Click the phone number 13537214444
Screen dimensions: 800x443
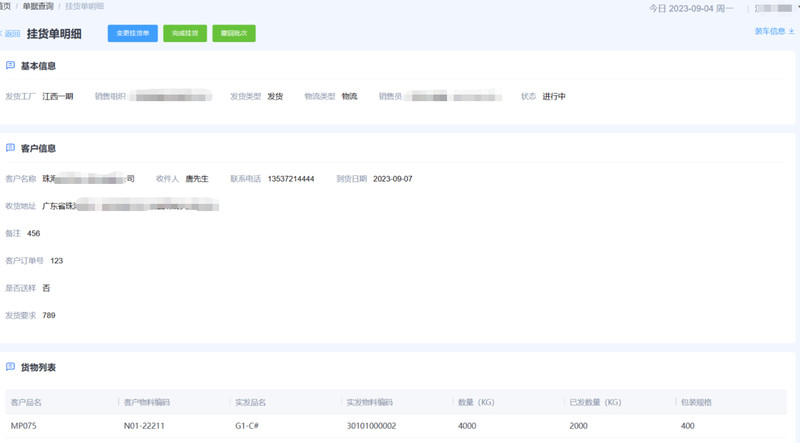click(291, 179)
